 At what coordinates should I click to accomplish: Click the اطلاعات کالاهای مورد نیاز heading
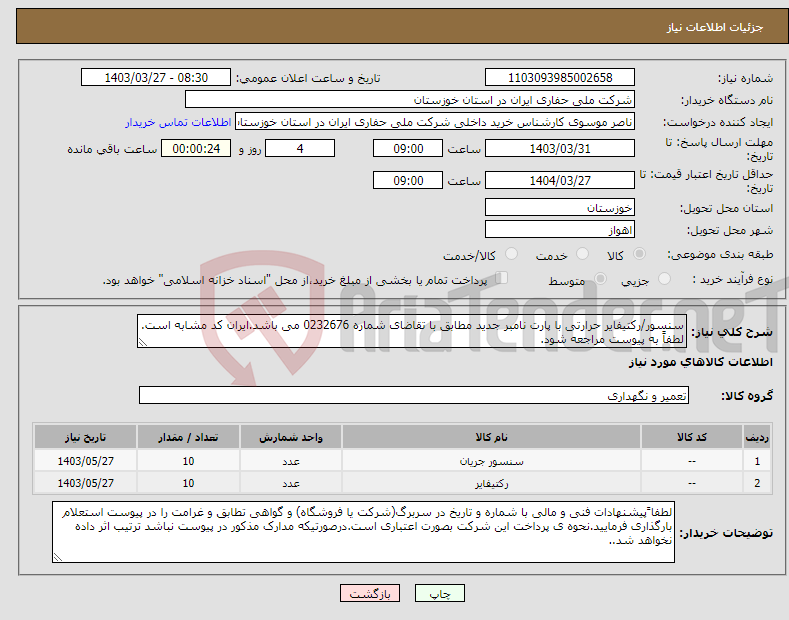tap(700, 362)
